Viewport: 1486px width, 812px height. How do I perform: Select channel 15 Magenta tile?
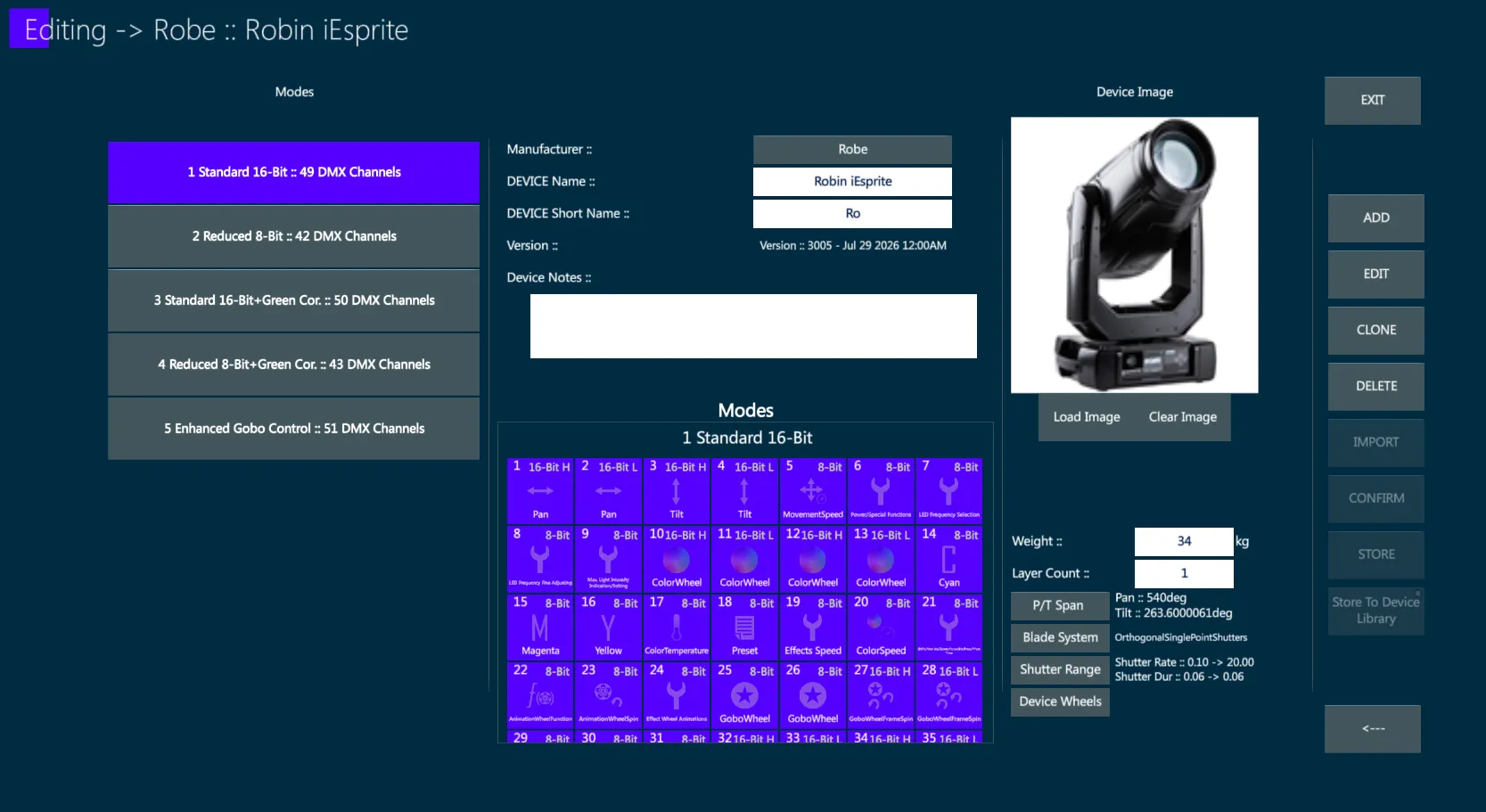pos(540,627)
